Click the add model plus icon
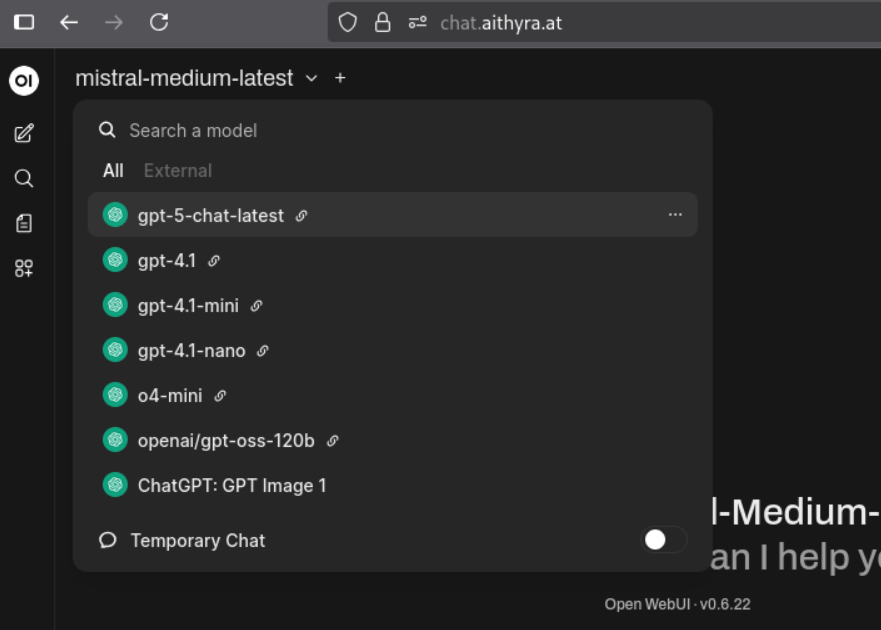Screen dimensions: 881x630 pos(340,78)
